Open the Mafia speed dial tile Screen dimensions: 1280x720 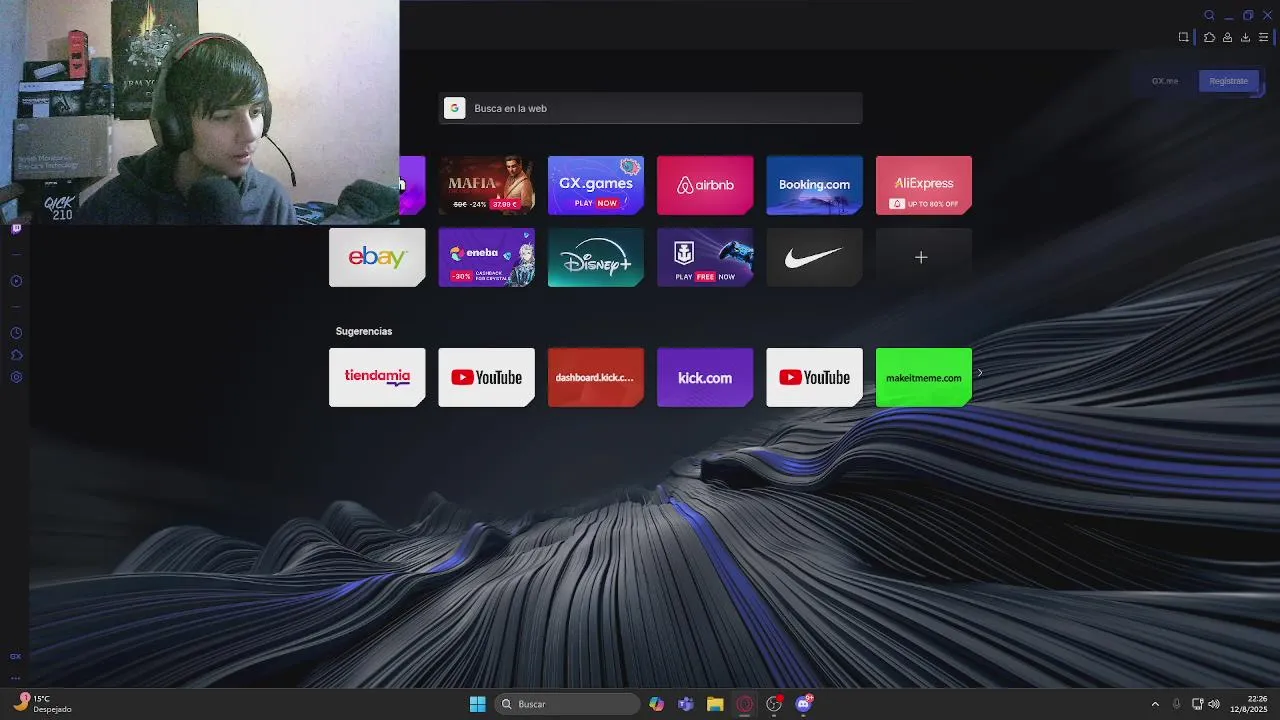pos(486,185)
